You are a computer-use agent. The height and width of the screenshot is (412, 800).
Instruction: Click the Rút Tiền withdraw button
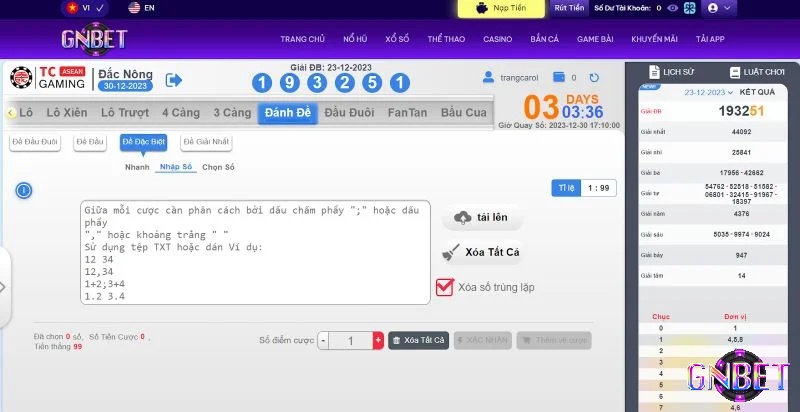point(569,8)
